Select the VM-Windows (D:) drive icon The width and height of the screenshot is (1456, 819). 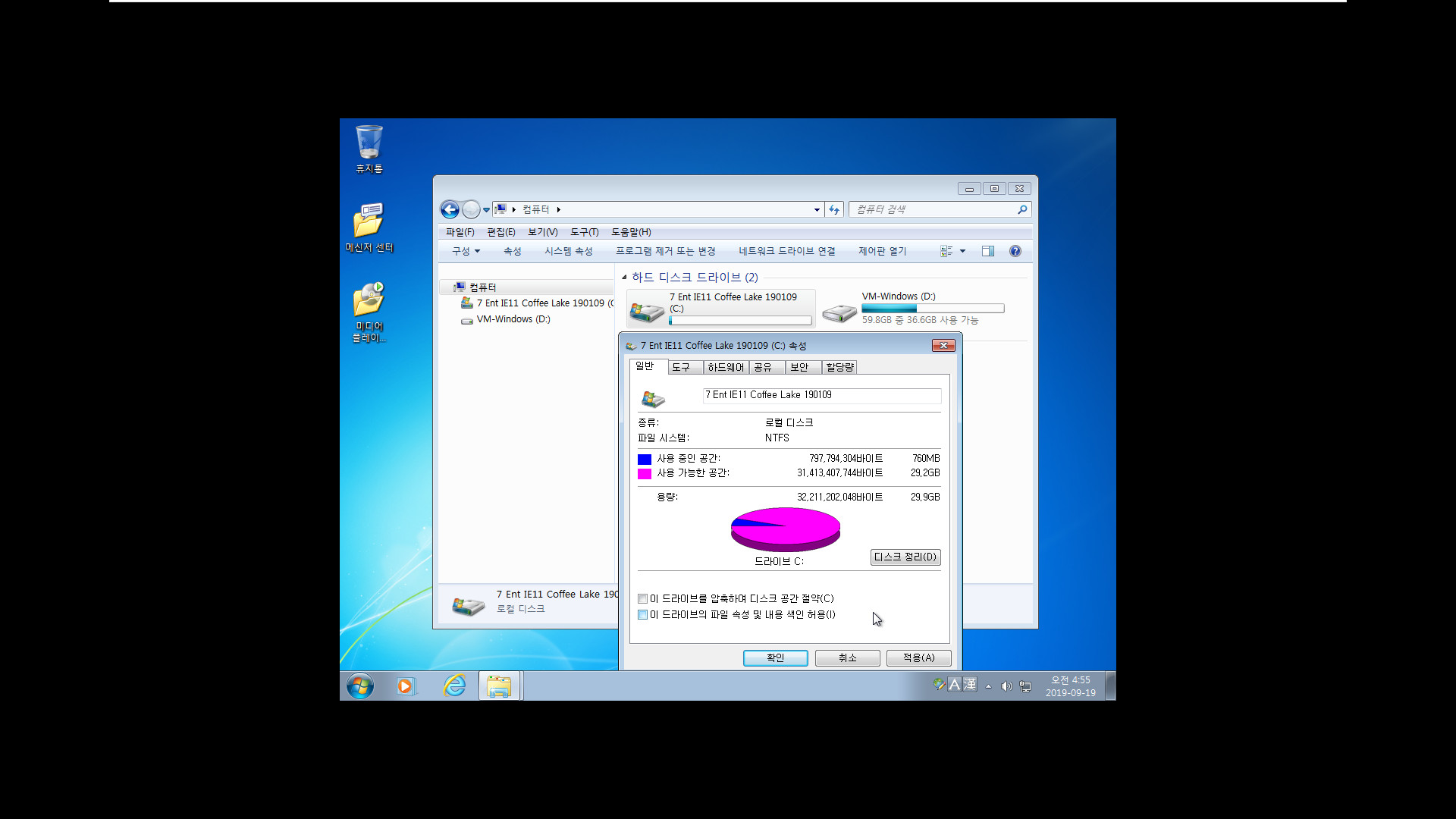pos(839,312)
